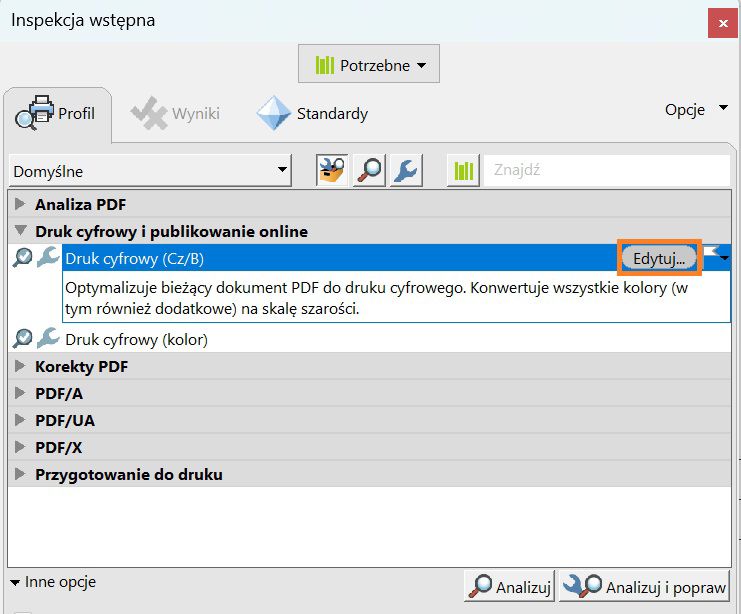The width and height of the screenshot is (741, 614).
Task: Click the diamond icon on Standardy tab
Action: (x=274, y=113)
